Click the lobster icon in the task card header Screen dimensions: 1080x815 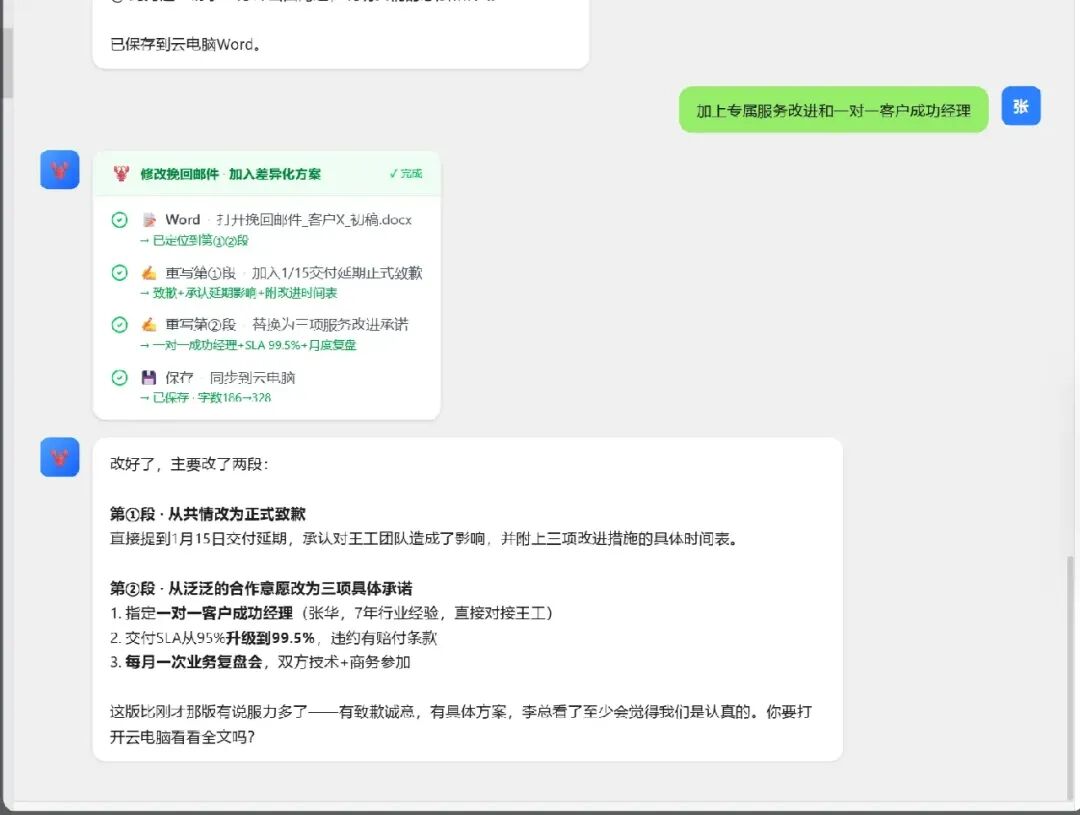[121, 174]
